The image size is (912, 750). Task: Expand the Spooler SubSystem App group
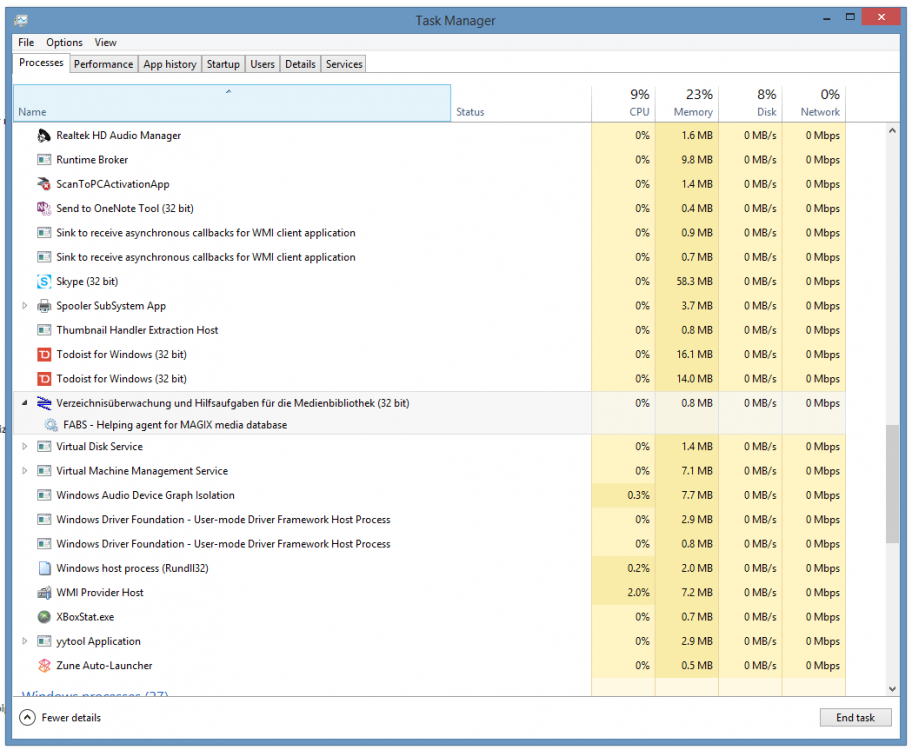[24, 305]
